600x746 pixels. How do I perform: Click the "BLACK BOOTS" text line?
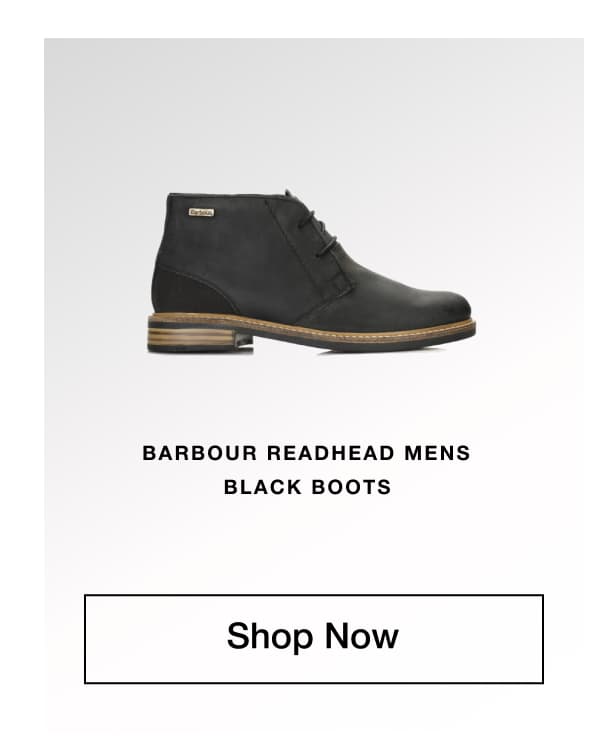coord(307,487)
